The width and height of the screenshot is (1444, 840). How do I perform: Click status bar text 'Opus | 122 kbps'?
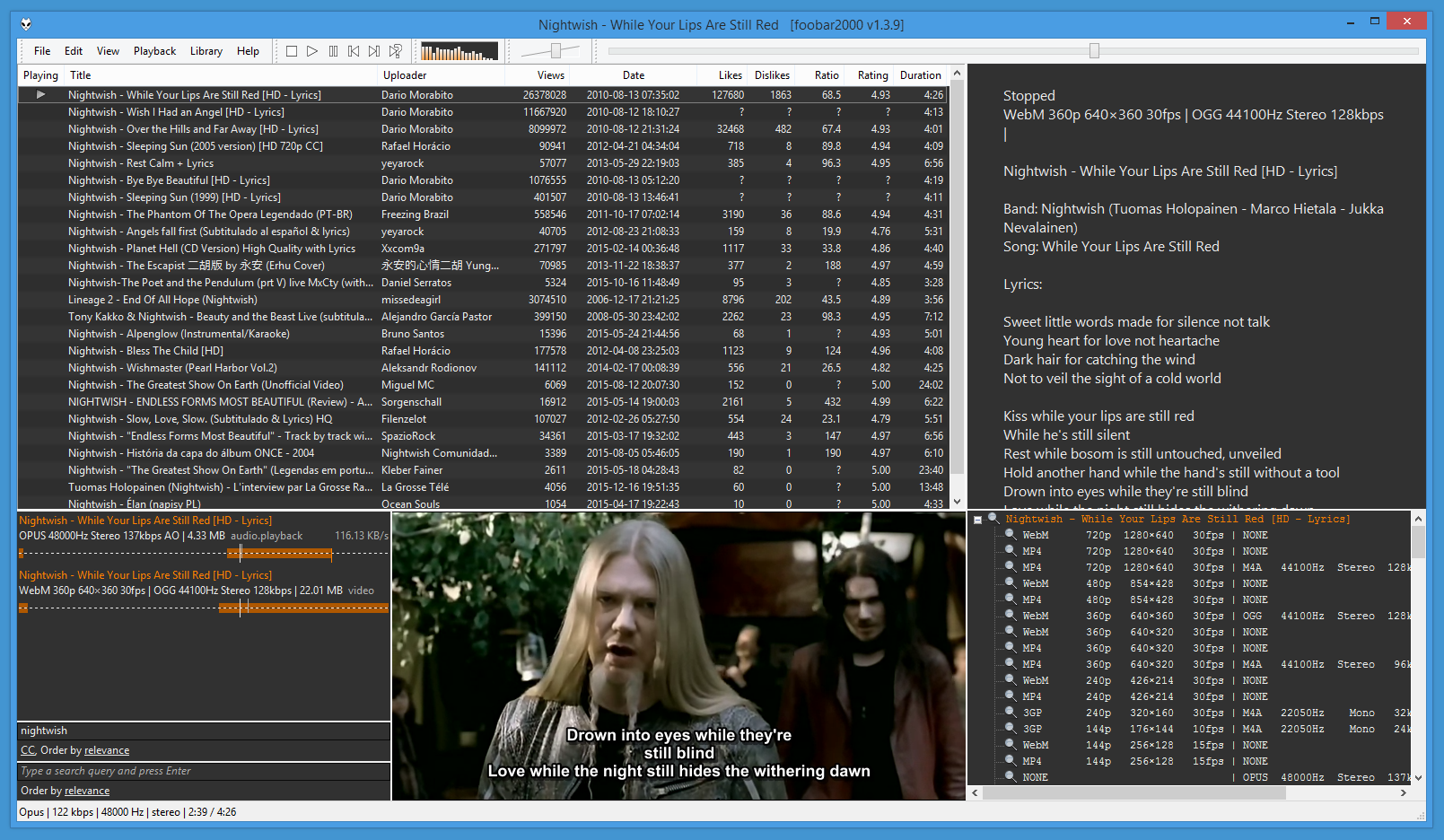(56, 812)
